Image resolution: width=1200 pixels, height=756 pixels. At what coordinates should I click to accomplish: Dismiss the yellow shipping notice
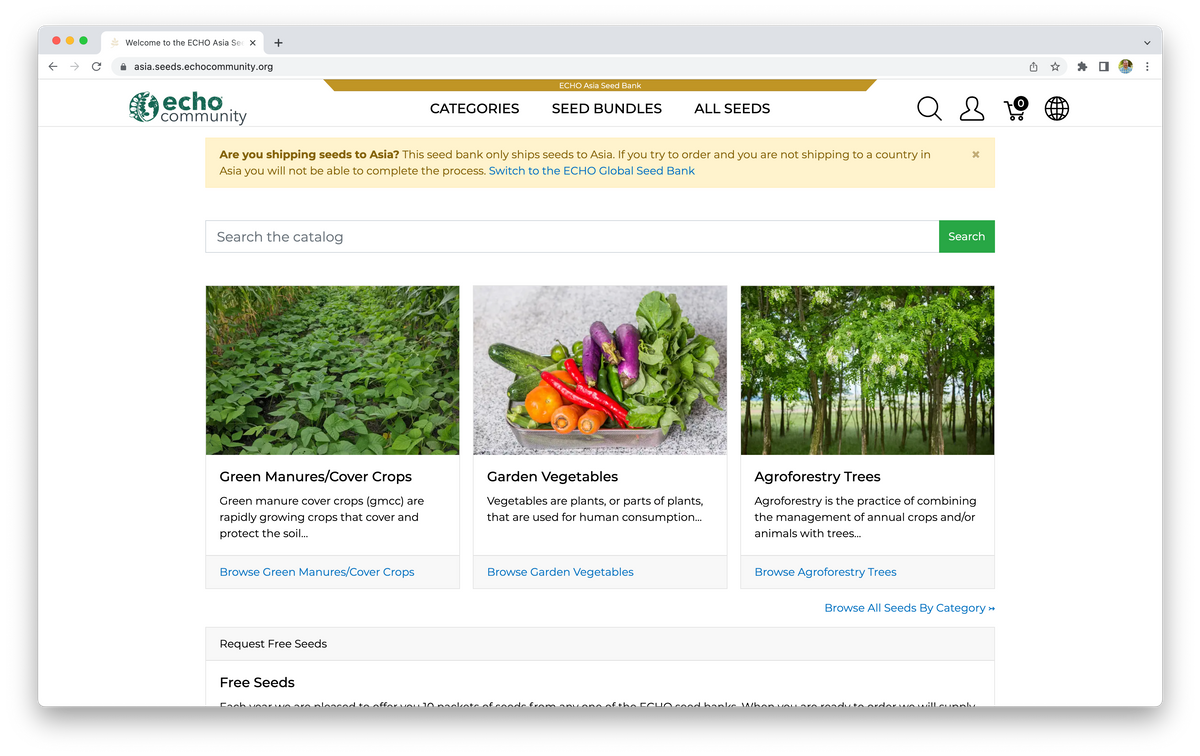coord(976,155)
